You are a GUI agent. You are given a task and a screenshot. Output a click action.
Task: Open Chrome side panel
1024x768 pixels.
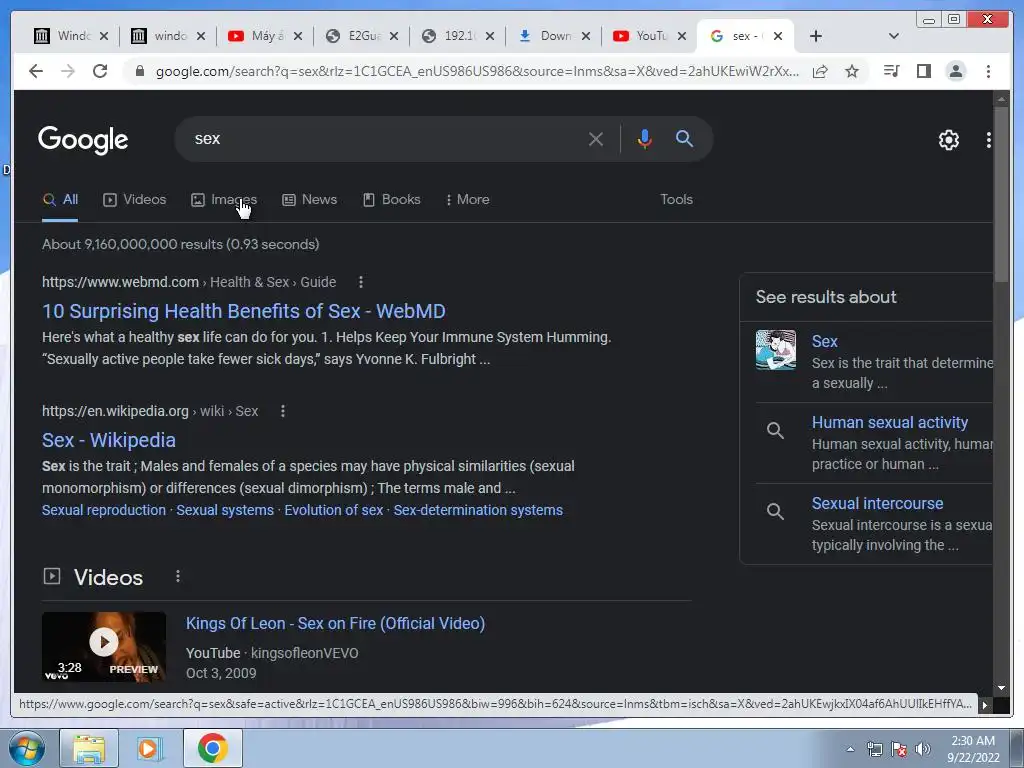923,71
